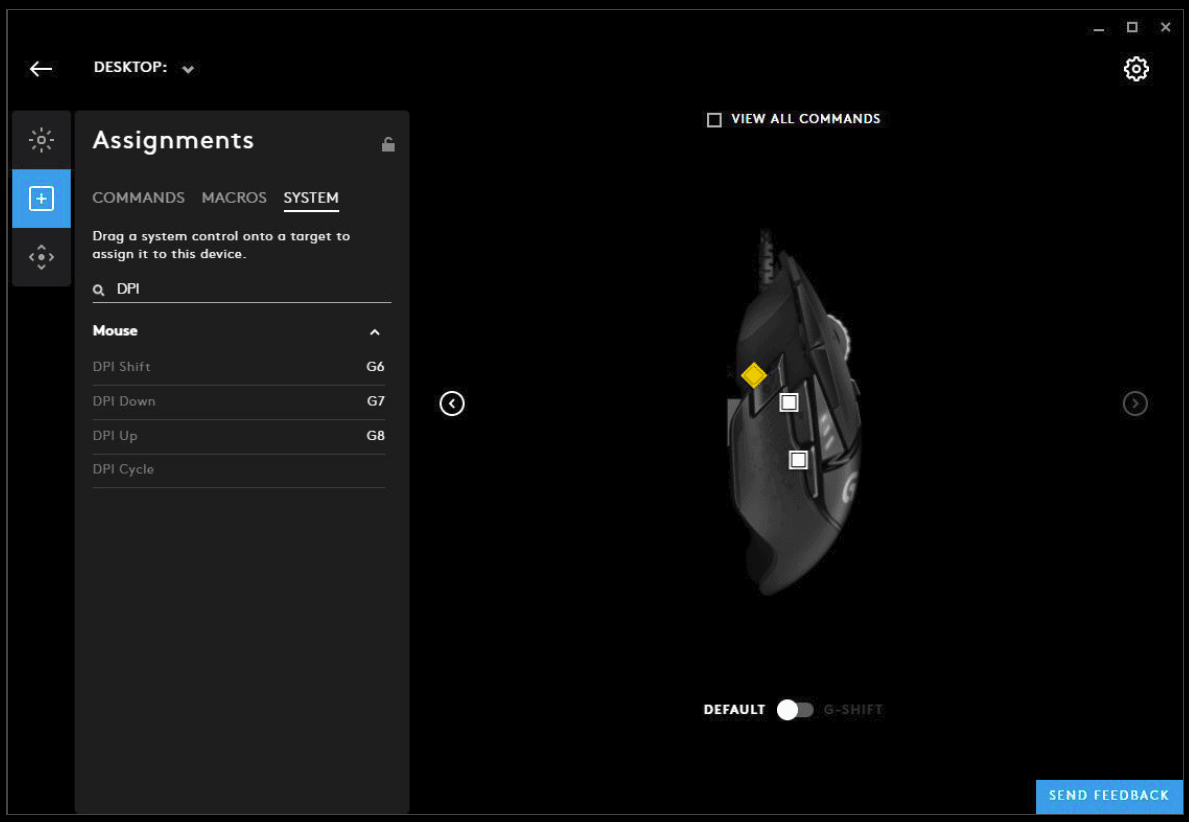Open the settings gear icon
The width and height of the screenshot is (1189, 822).
tap(1136, 69)
